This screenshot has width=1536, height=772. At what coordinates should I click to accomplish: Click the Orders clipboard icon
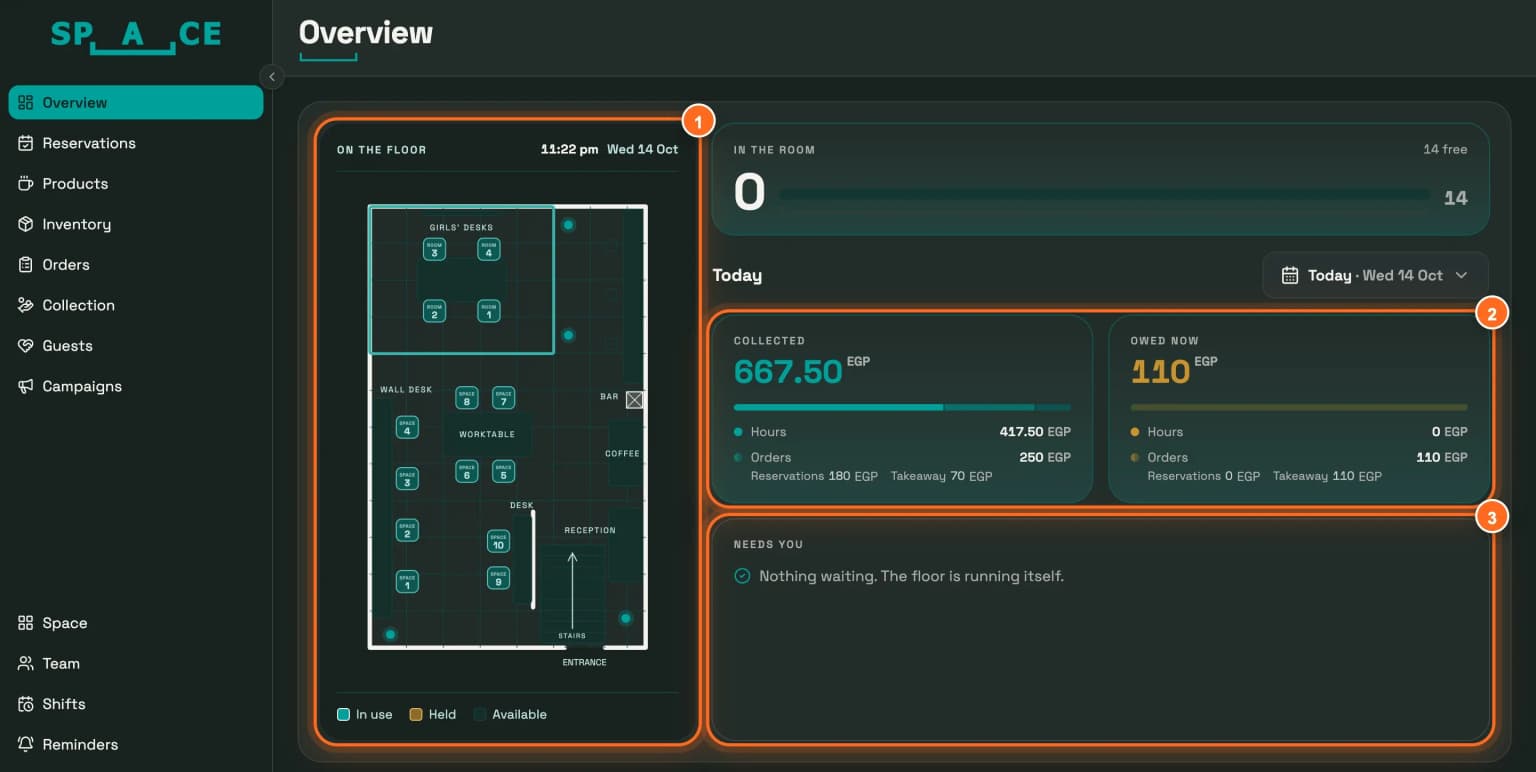(x=26, y=265)
